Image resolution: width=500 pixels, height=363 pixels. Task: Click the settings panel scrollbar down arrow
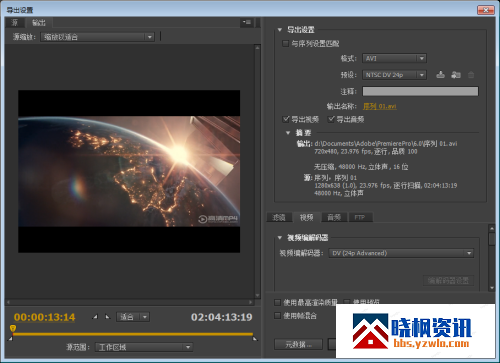[x=492, y=288]
